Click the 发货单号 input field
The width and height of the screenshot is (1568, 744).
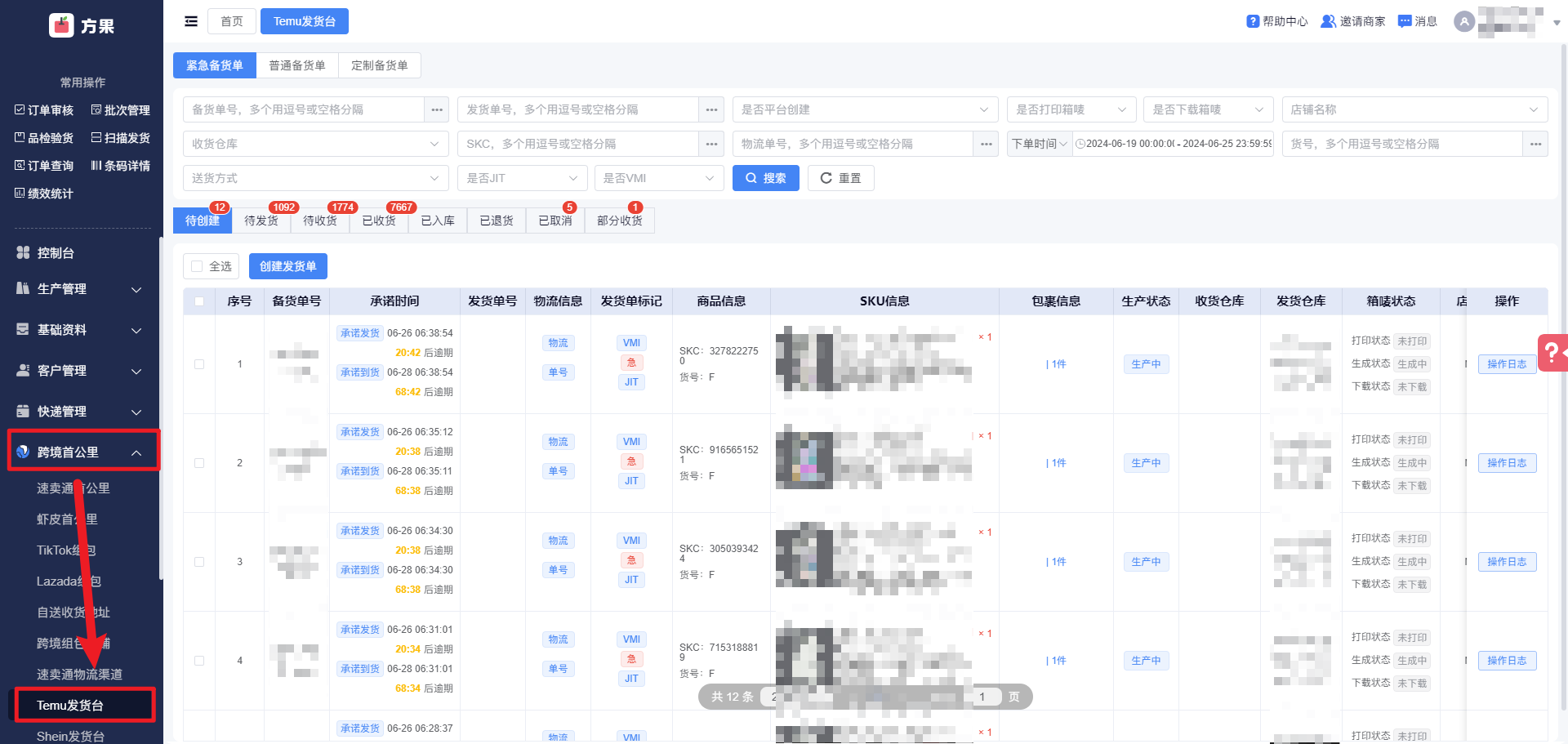click(579, 109)
